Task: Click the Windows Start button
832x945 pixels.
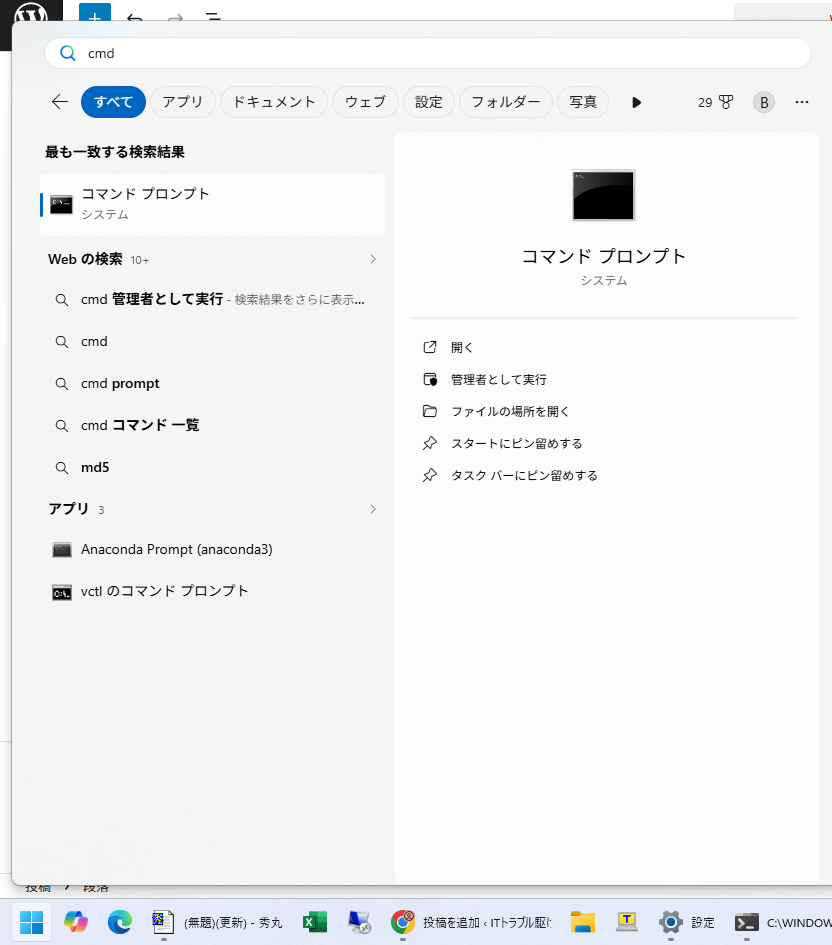Action: click(x=32, y=922)
